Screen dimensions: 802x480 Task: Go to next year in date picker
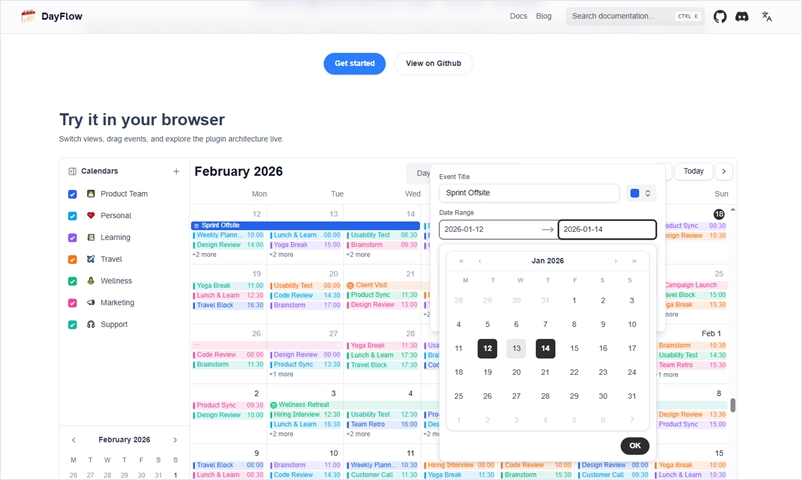click(635, 261)
